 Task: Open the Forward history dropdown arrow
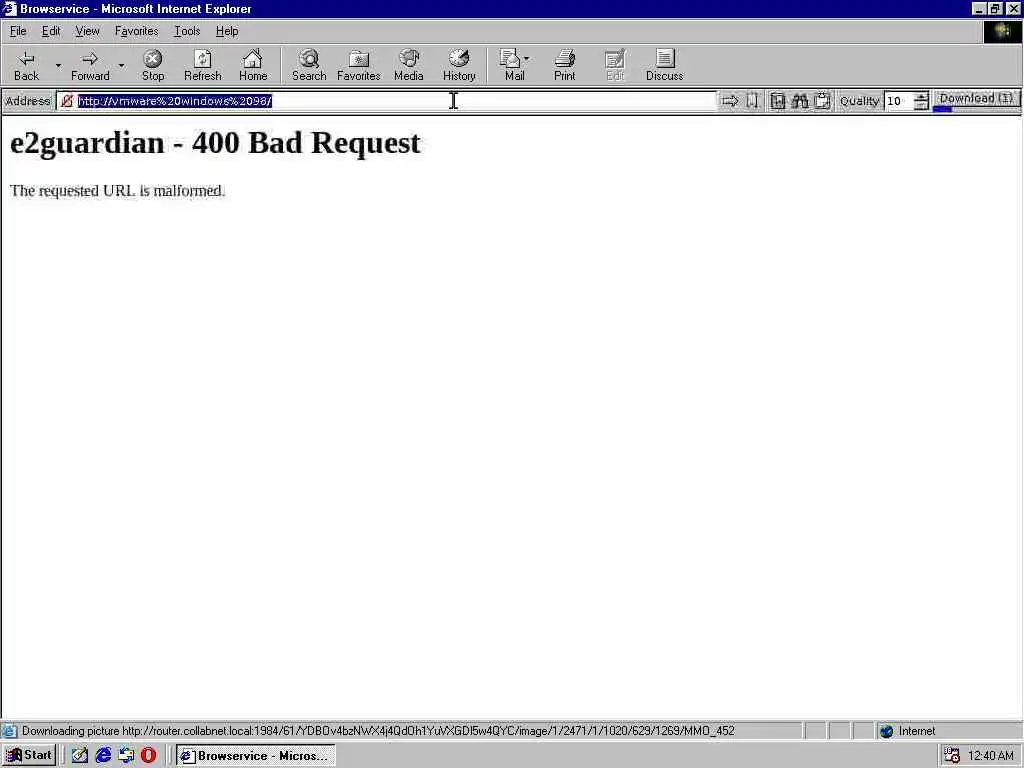pos(121,65)
